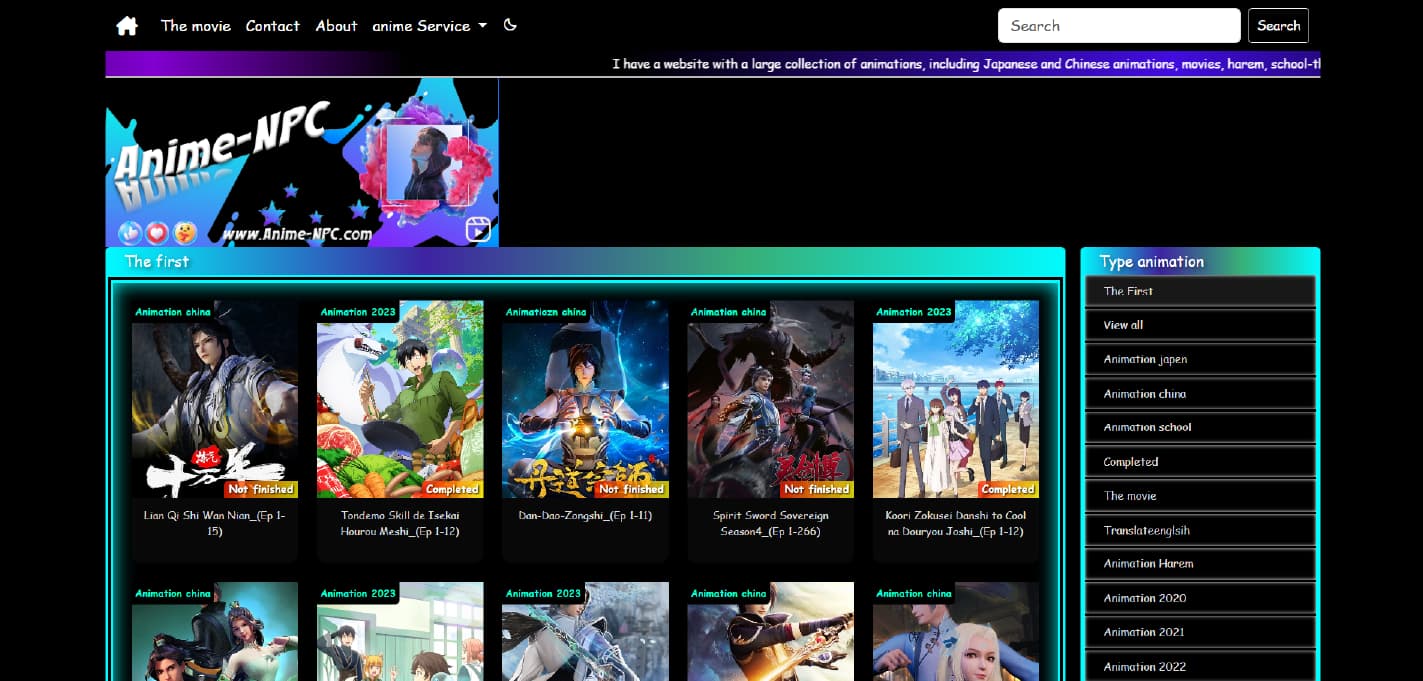This screenshot has height=681, width=1423.
Task: Focus the Search input field
Action: tap(1119, 26)
